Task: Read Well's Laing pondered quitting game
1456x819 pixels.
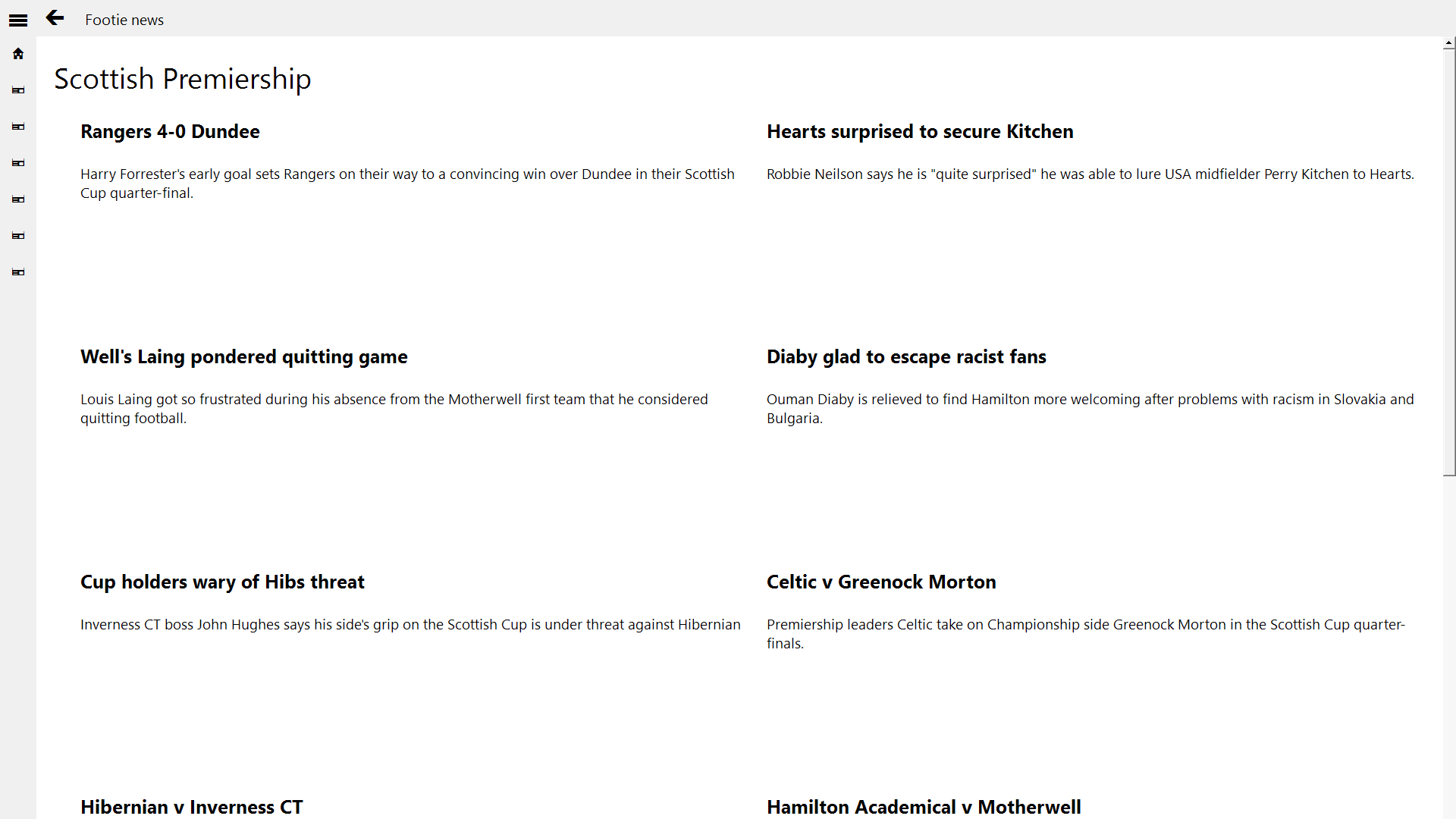Action: click(243, 357)
